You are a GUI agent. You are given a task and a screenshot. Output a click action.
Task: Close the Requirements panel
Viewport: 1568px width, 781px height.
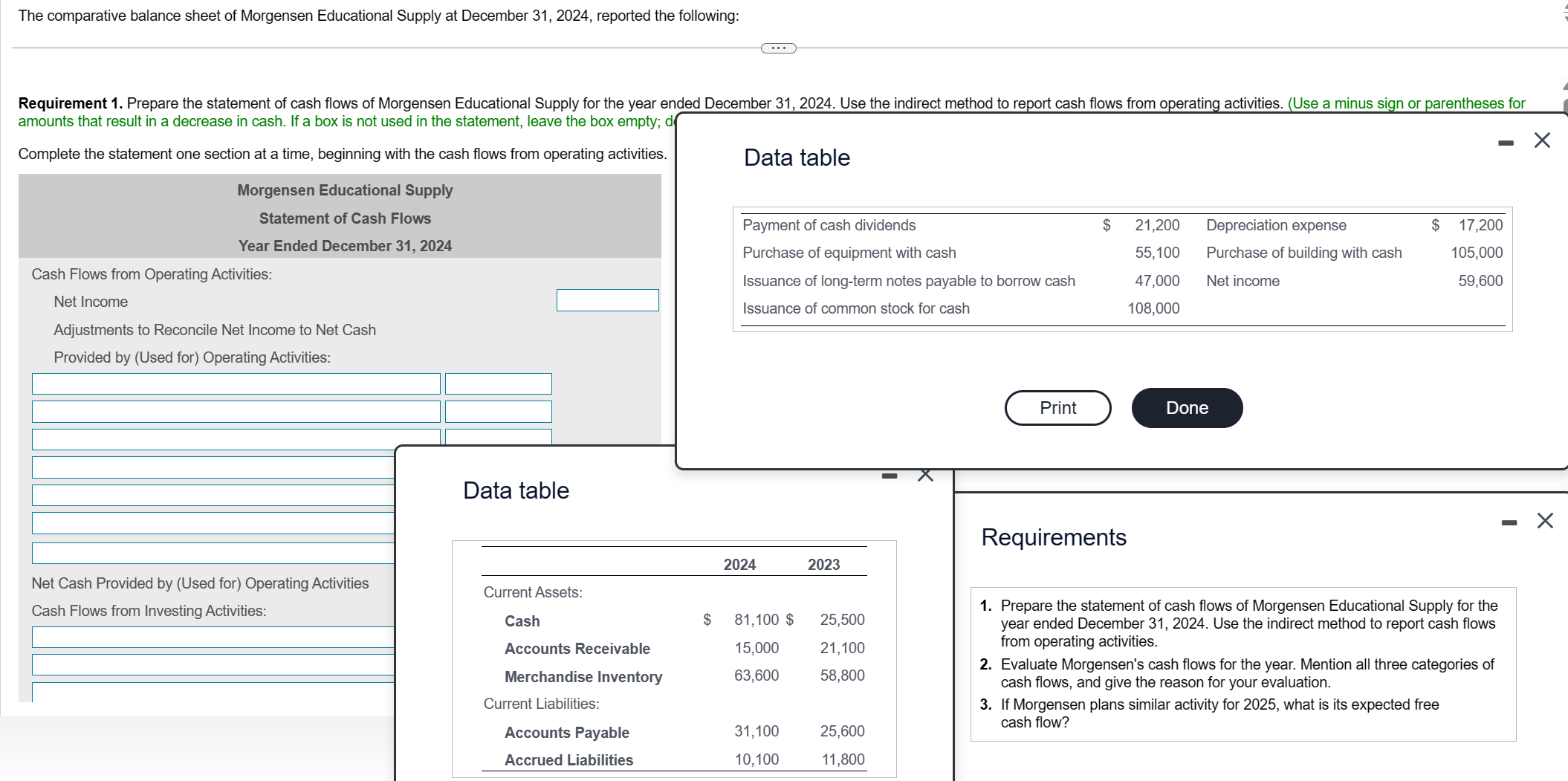(1543, 521)
